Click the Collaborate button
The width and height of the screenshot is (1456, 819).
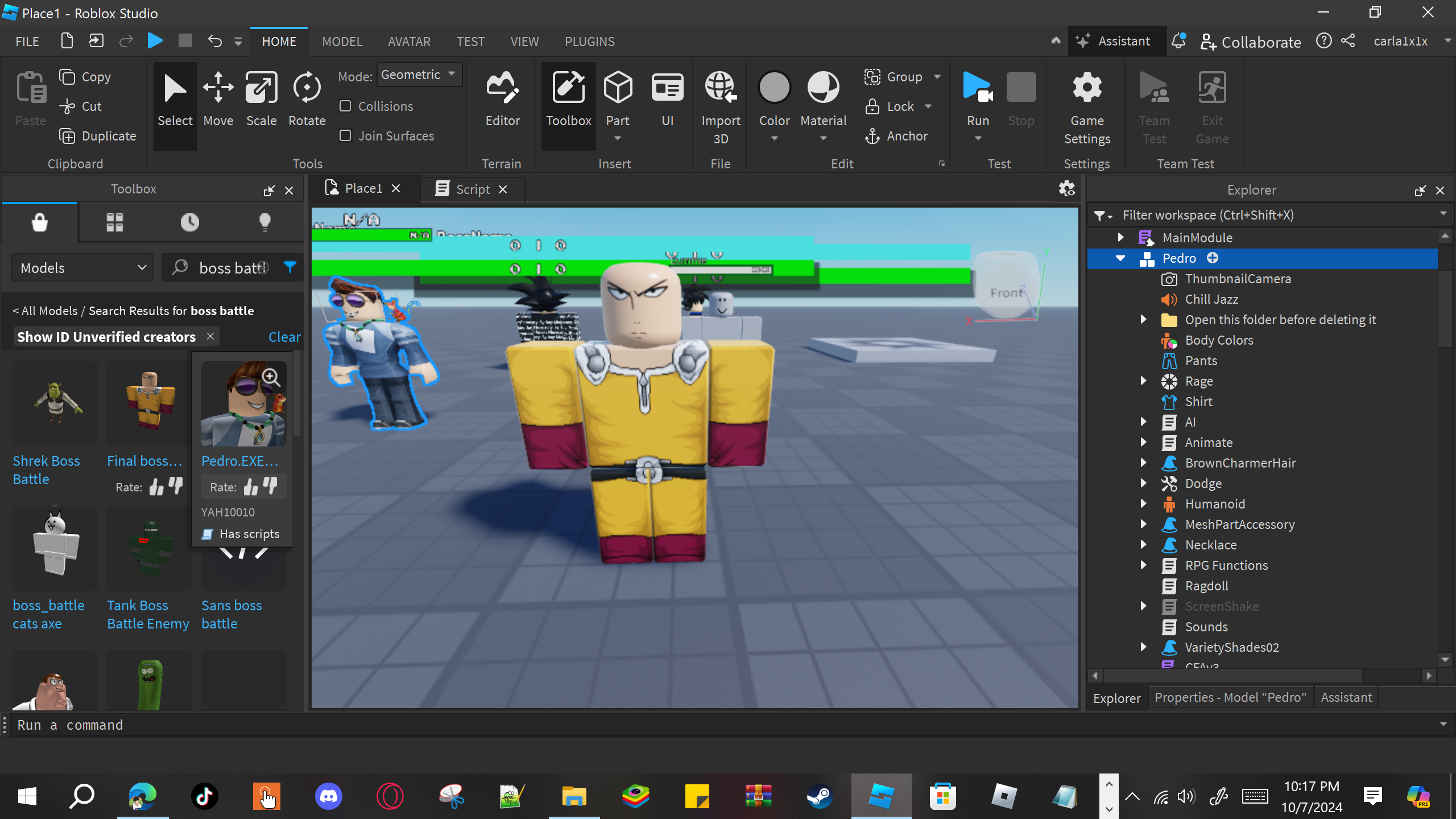(1251, 42)
